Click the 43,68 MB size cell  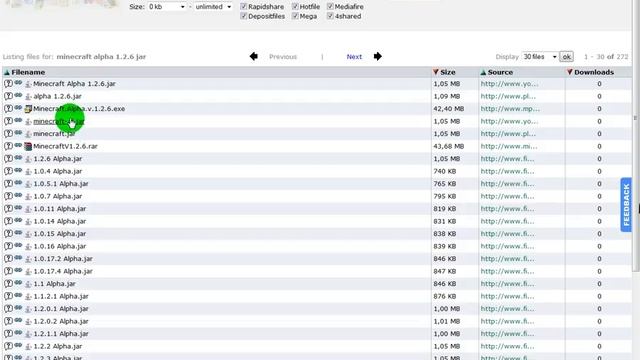click(x=449, y=146)
